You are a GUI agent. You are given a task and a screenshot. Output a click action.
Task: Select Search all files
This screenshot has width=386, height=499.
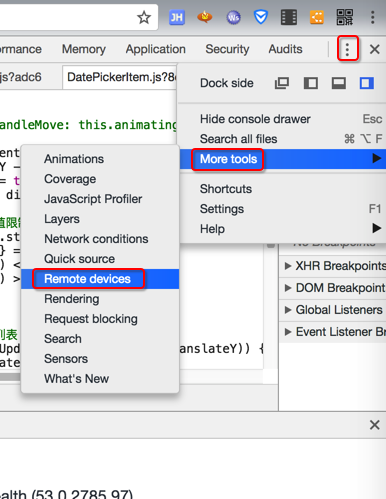click(x=283, y=139)
